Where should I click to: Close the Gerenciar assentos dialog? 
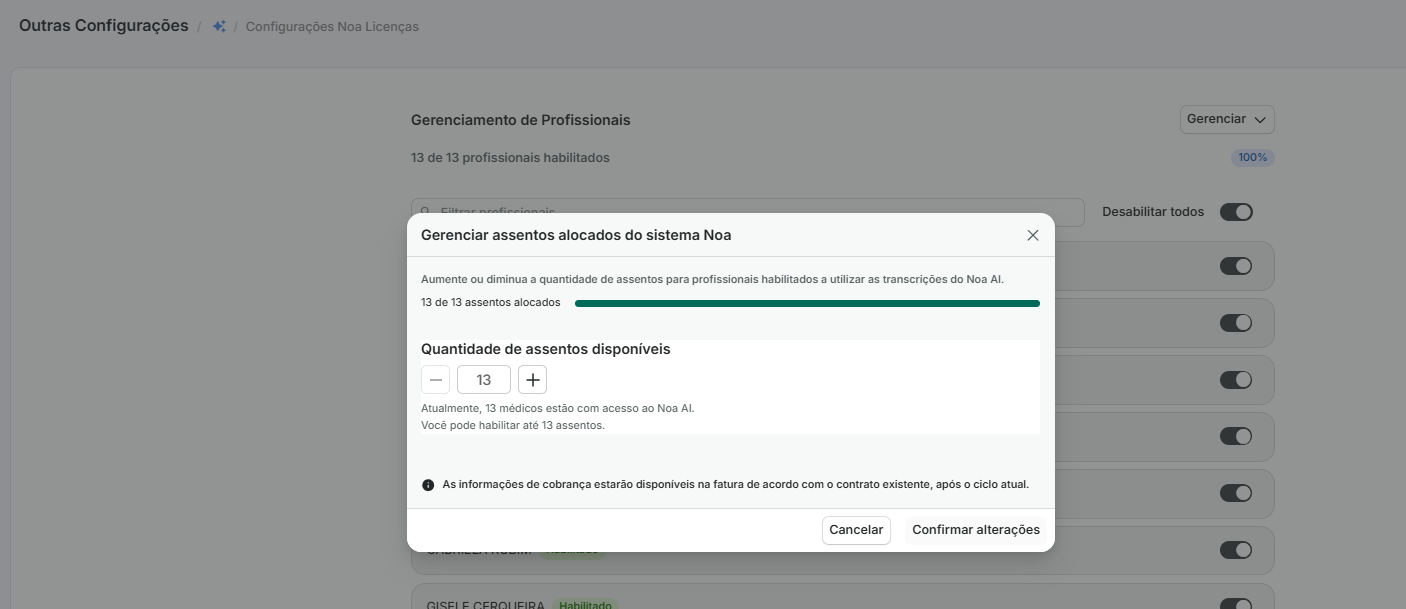[x=1033, y=235]
